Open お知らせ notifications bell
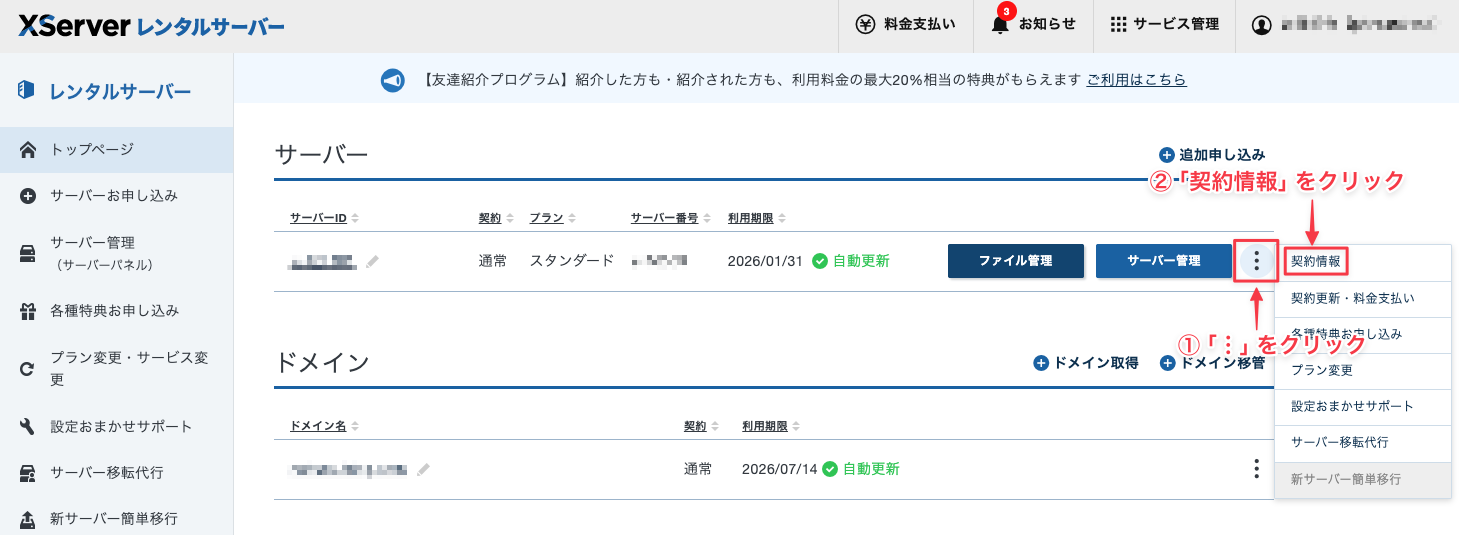Image resolution: width=1459 pixels, height=535 pixels. [1034, 24]
